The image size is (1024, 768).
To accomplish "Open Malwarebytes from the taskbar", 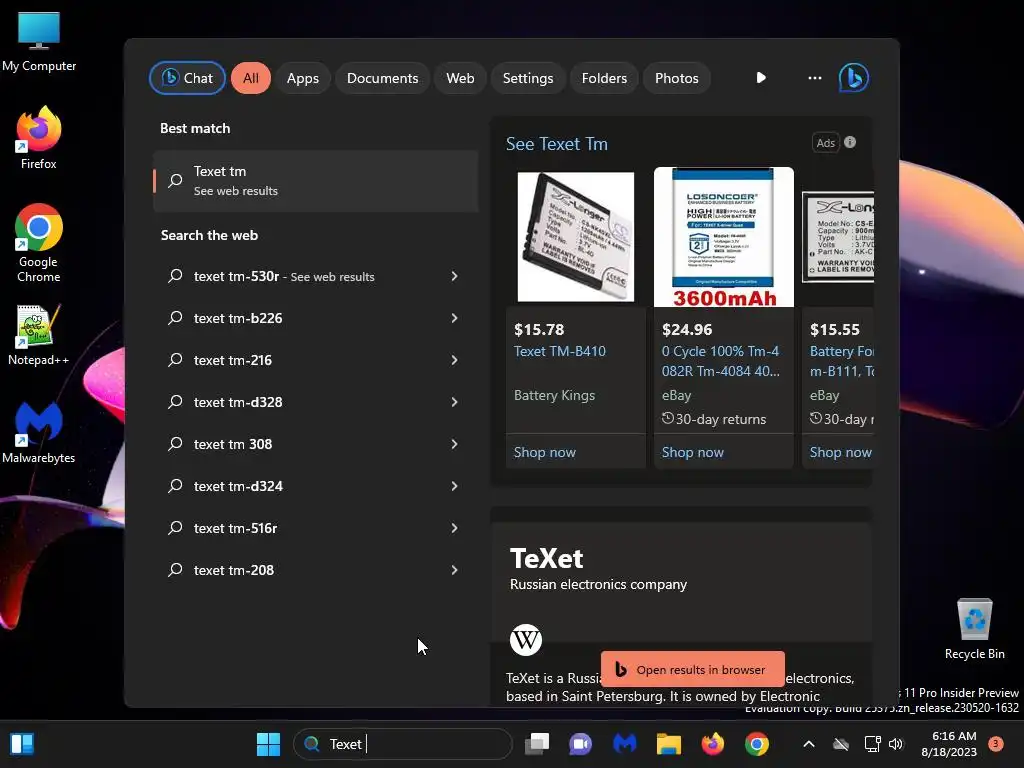I will tap(625, 744).
